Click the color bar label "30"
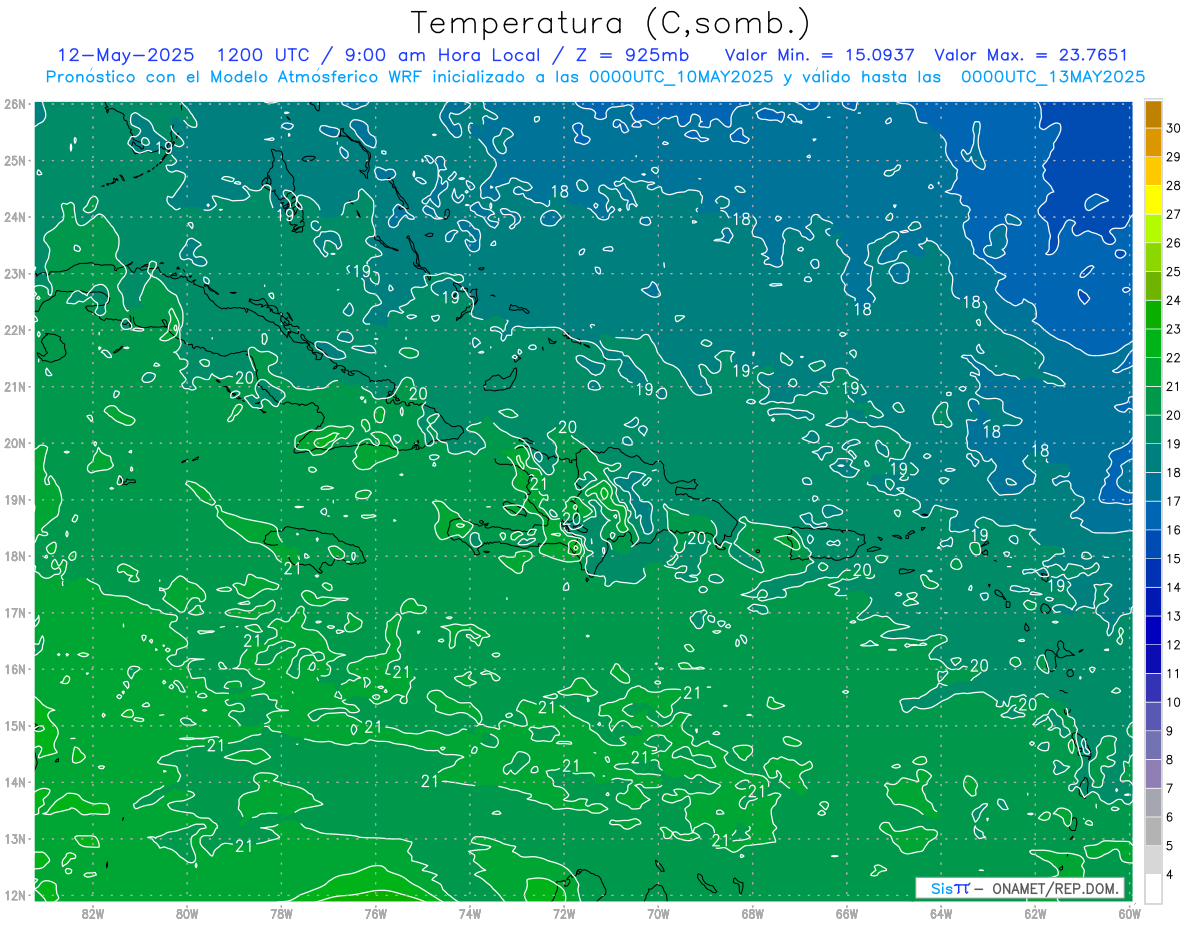 tap(1174, 128)
